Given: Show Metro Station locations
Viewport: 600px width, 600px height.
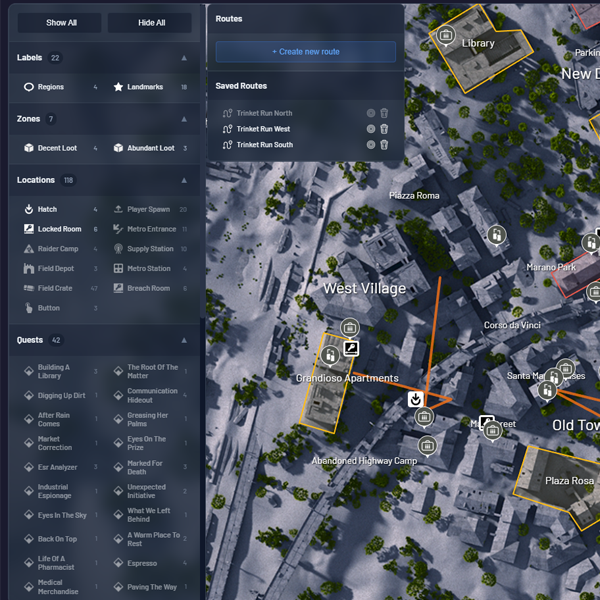Looking at the screenshot, I should coord(150,268).
